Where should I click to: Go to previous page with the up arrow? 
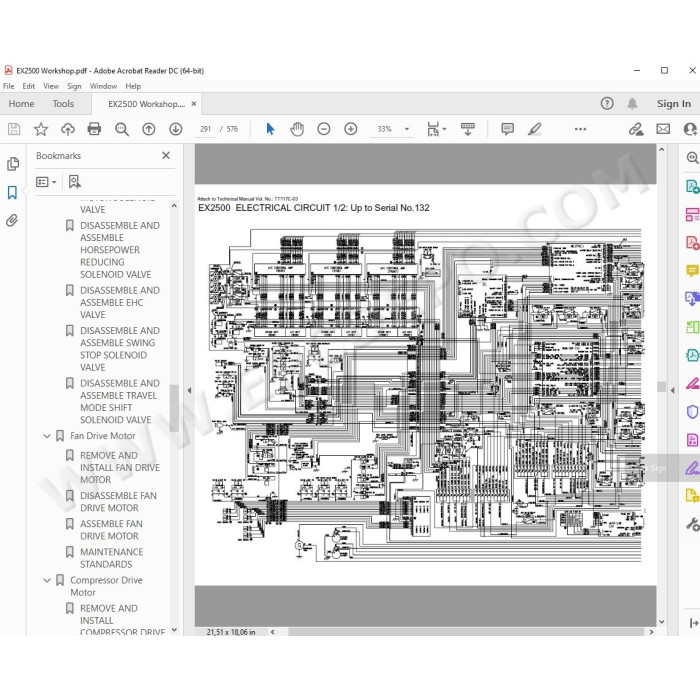click(149, 129)
